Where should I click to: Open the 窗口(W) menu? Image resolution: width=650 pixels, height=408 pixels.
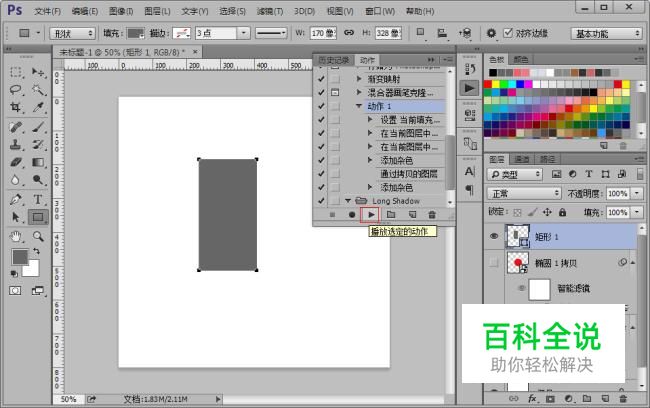click(380, 11)
